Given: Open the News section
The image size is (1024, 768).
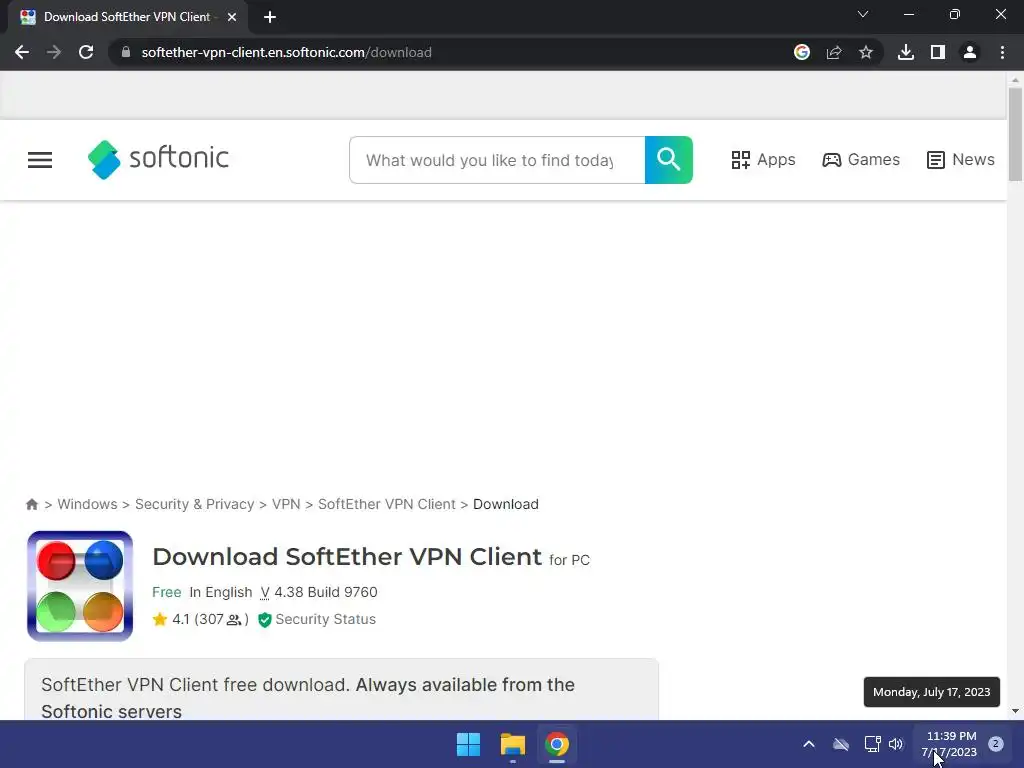Looking at the screenshot, I should coord(961,160).
